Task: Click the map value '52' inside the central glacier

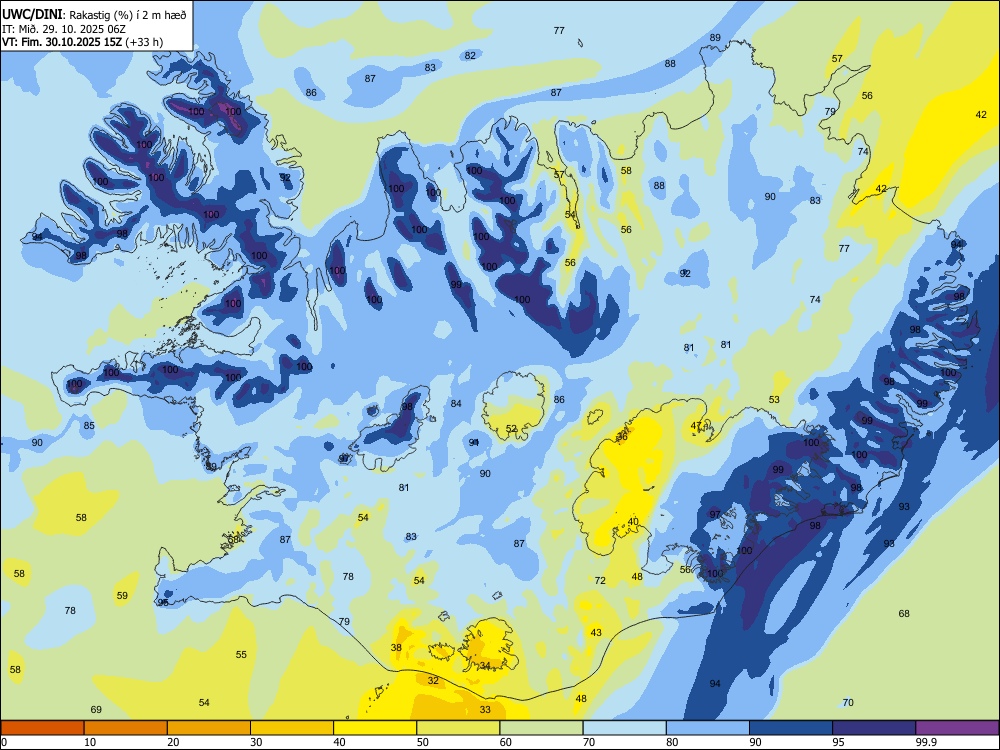Action: [511, 429]
